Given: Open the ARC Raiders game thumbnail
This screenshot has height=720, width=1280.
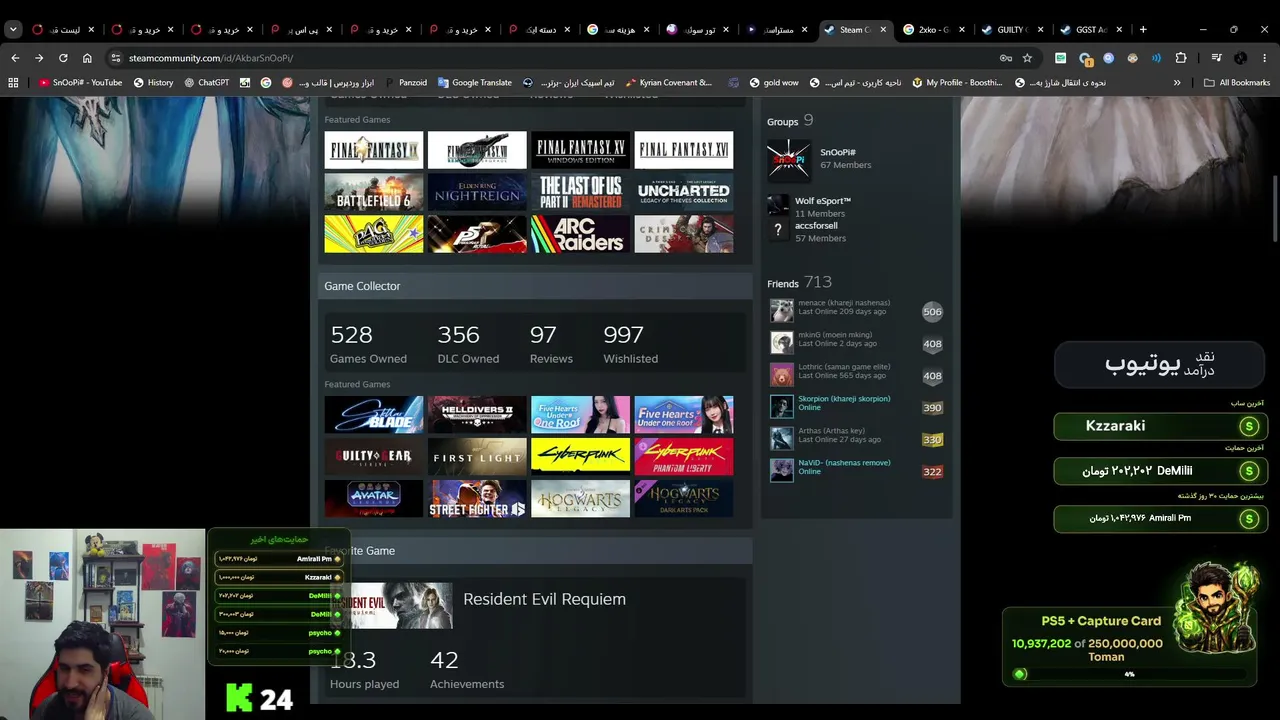Looking at the screenshot, I should point(581,234).
